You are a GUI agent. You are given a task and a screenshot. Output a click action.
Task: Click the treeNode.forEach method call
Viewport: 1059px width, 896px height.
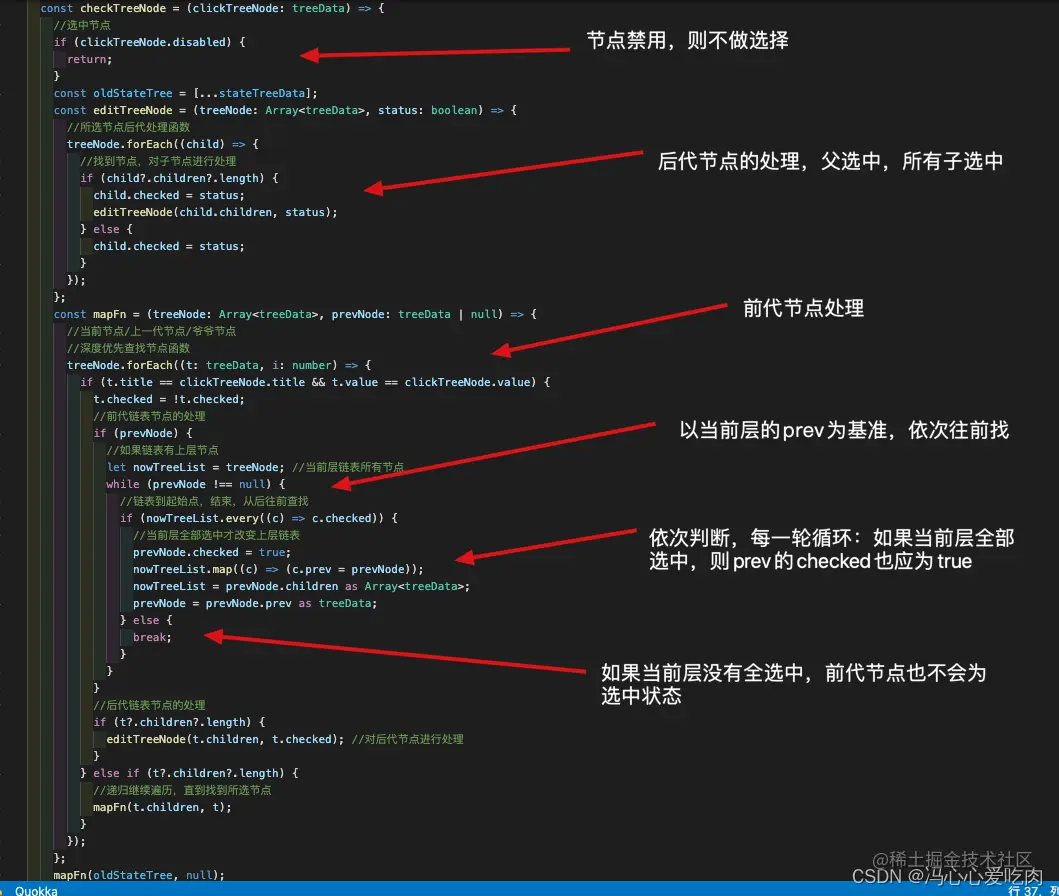pyautogui.click(x=119, y=144)
